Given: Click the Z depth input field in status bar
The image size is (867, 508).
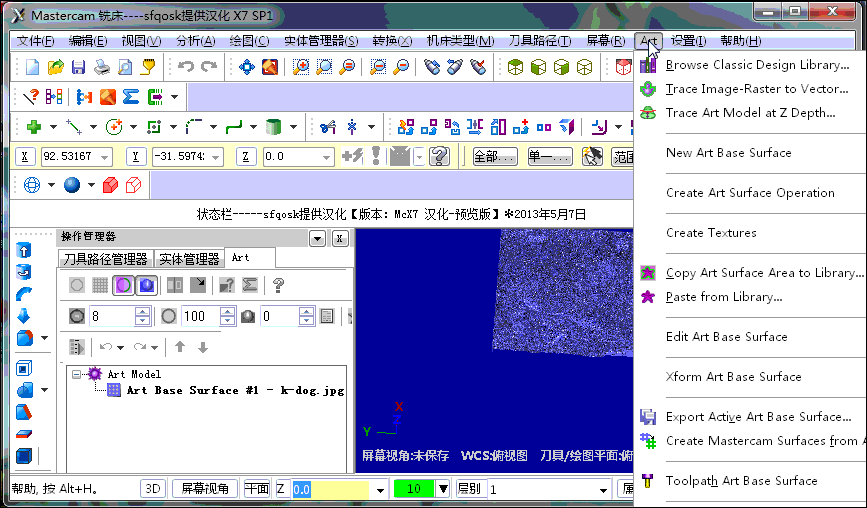Looking at the screenshot, I should pos(330,490).
